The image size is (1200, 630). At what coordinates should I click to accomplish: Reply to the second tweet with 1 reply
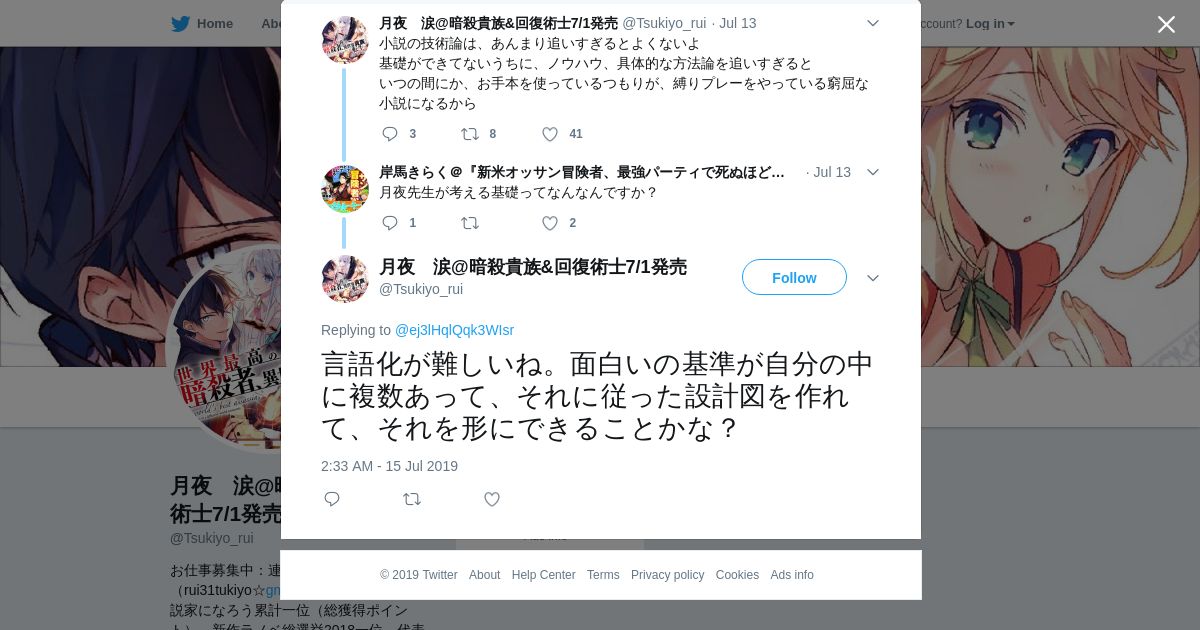tap(390, 223)
